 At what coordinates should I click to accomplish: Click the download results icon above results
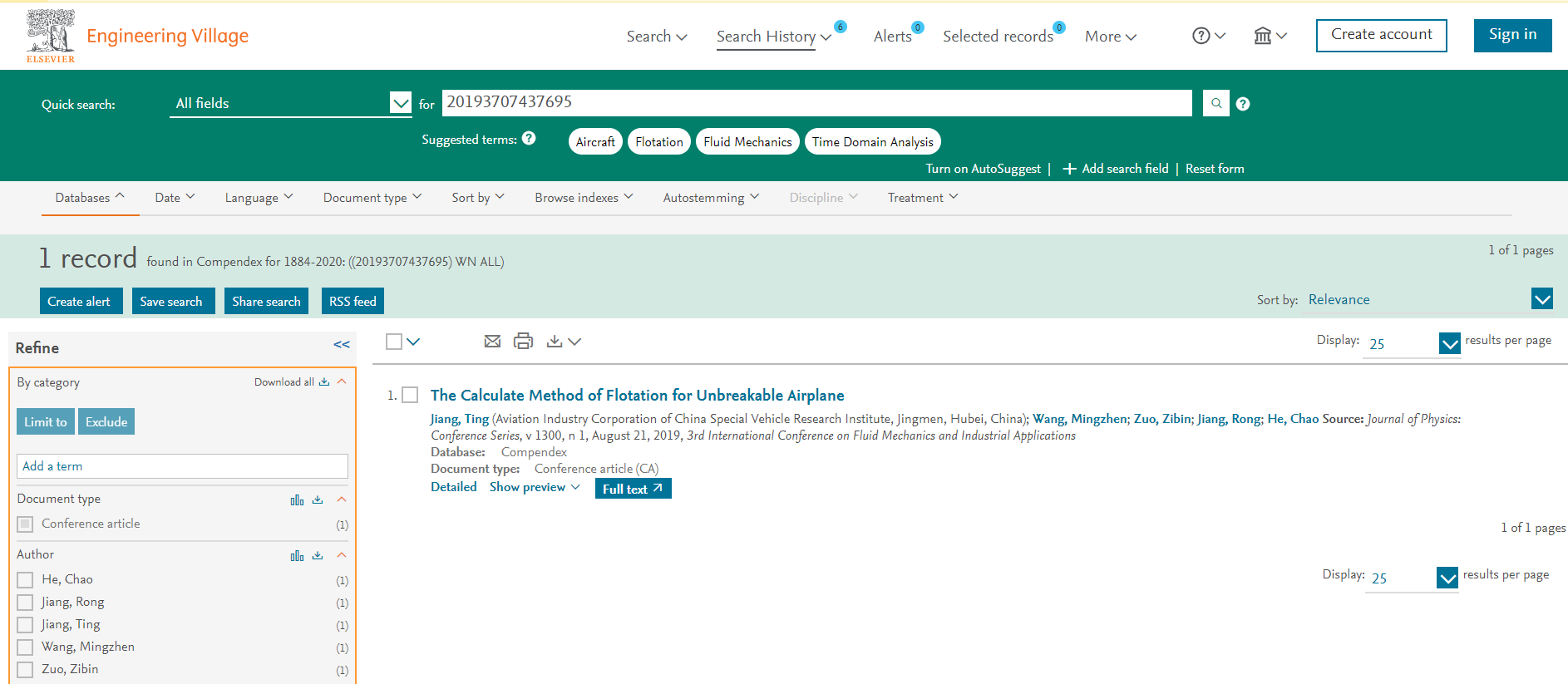click(555, 342)
